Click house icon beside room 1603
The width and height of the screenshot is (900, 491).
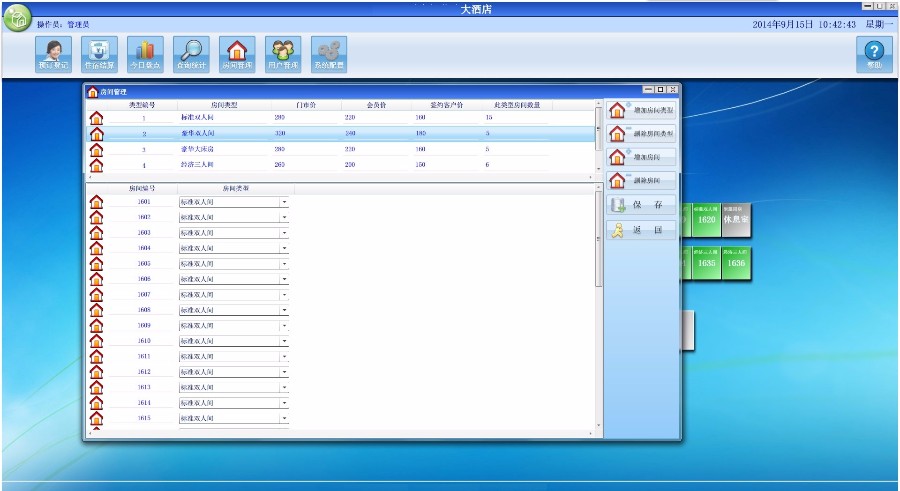(x=96, y=233)
